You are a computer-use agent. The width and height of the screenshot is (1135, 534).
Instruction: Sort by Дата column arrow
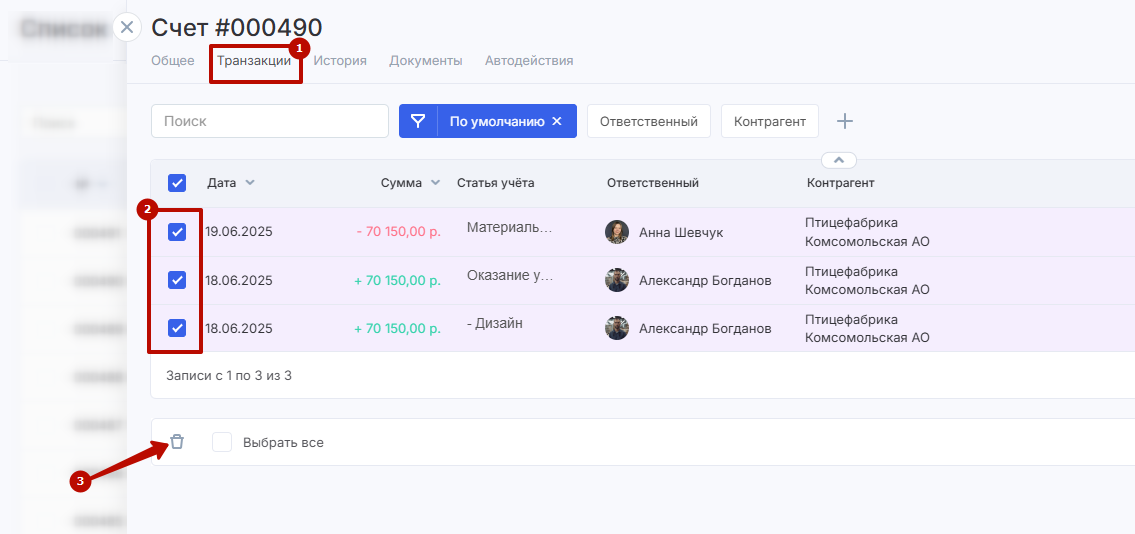coord(250,183)
